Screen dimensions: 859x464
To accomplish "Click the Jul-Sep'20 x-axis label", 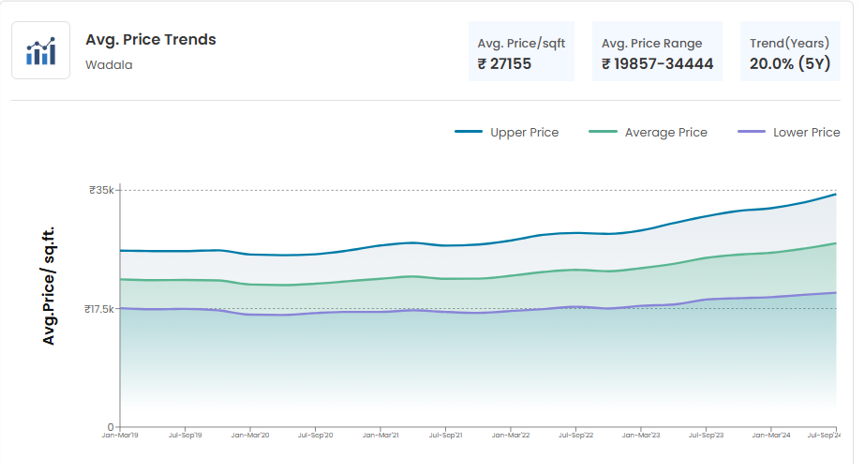I will click(x=315, y=435).
